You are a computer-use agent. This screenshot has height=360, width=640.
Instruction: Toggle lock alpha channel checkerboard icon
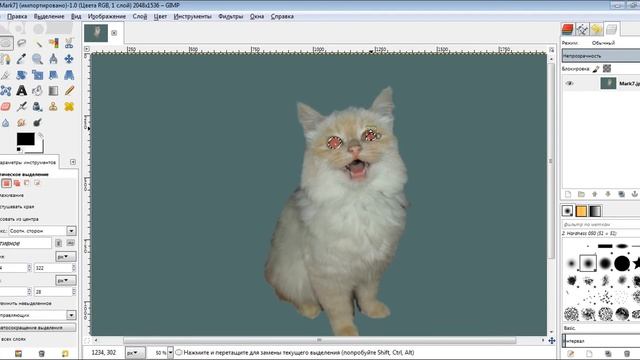pyautogui.click(x=607, y=69)
